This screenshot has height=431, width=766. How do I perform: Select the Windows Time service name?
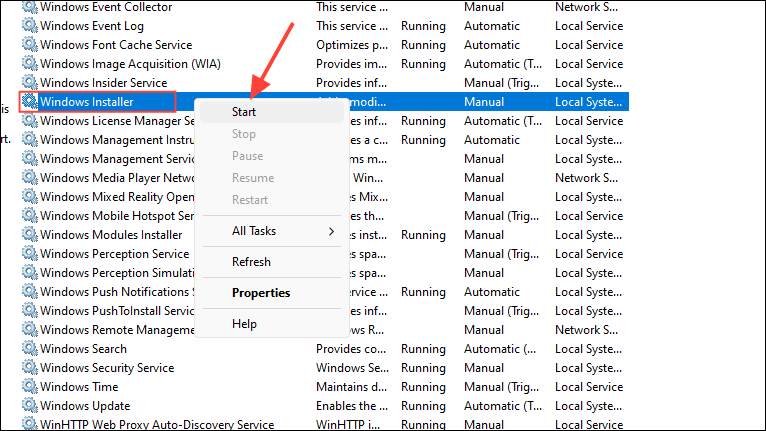[79, 387]
